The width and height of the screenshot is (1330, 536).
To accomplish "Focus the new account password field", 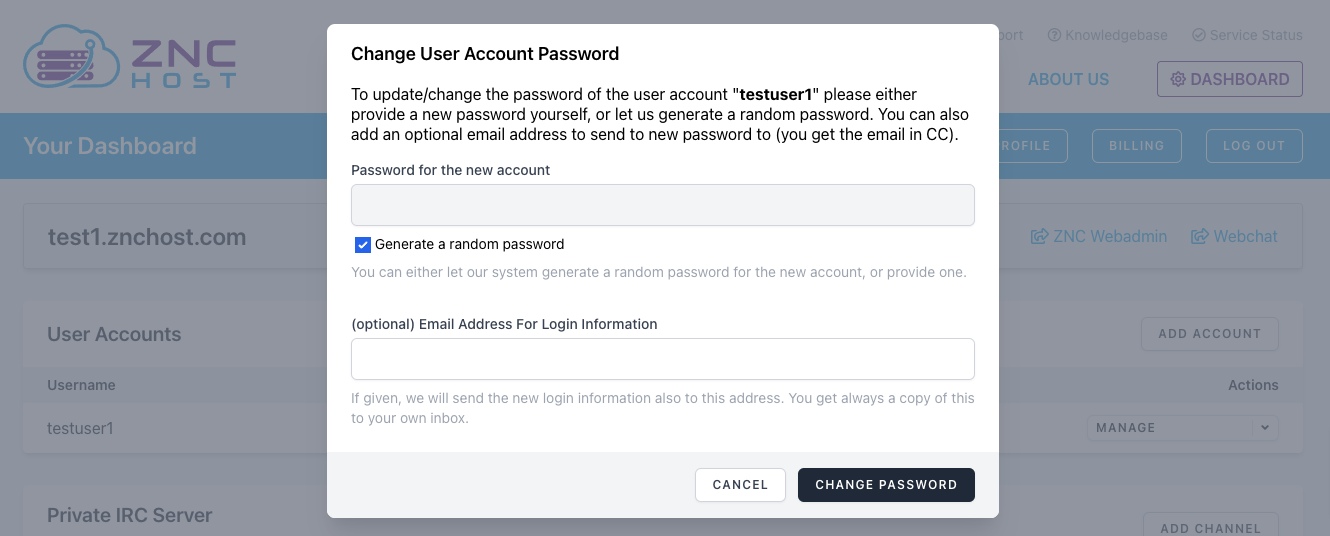I will pyautogui.click(x=662, y=205).
